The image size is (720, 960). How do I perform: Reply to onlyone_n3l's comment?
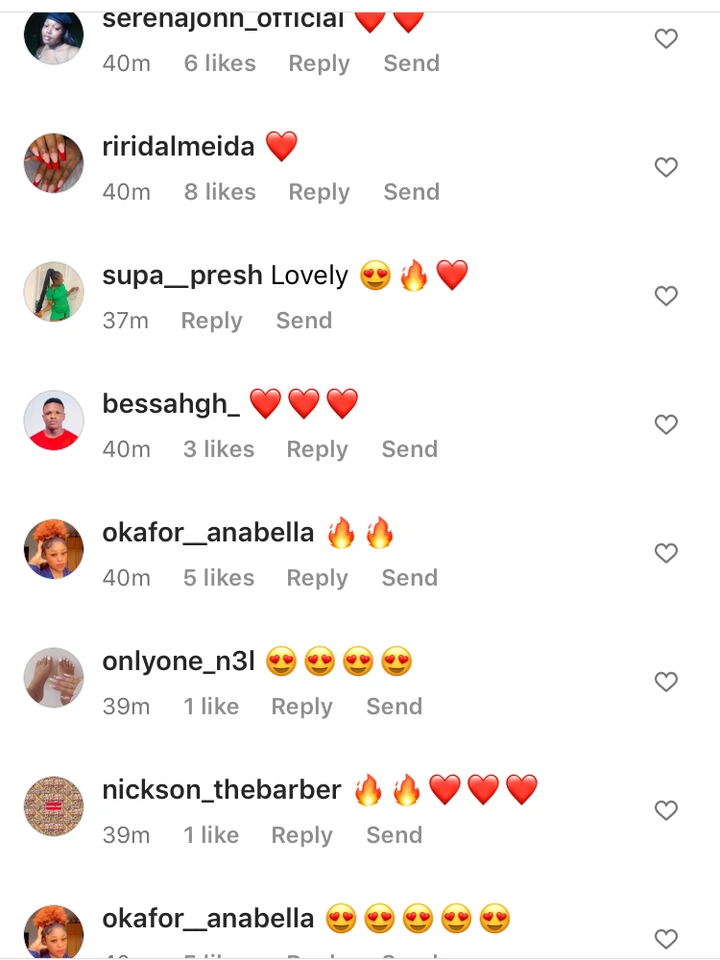coord(302,707)
